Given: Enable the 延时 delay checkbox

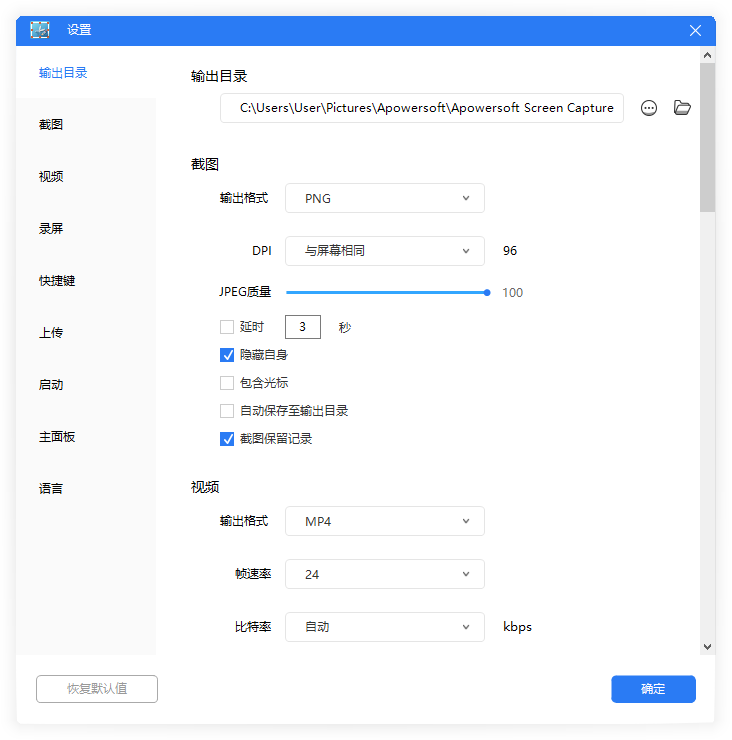Looking at the screenshot, I should (x=227, y=327).
